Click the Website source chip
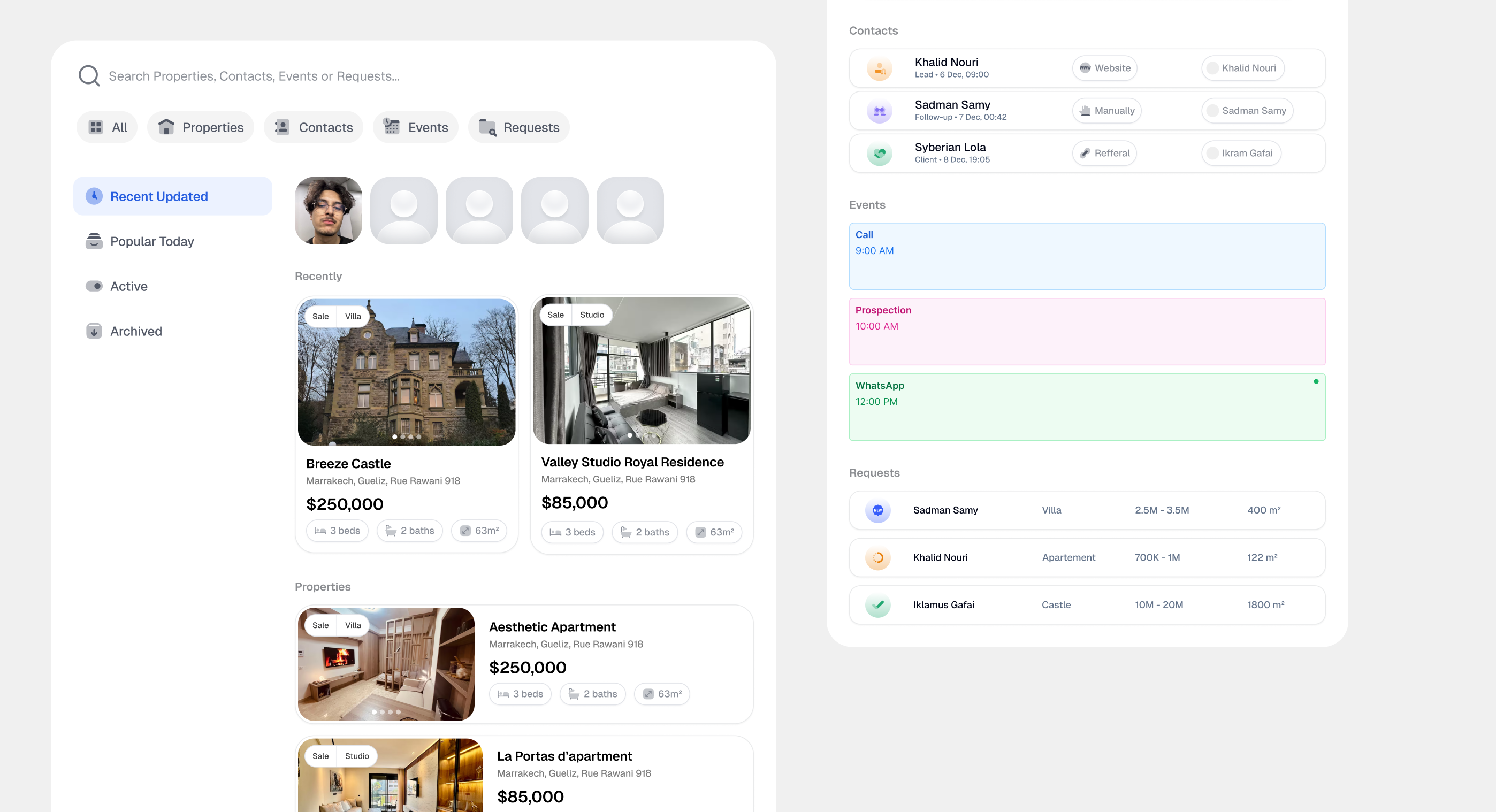 (1104, 68)
